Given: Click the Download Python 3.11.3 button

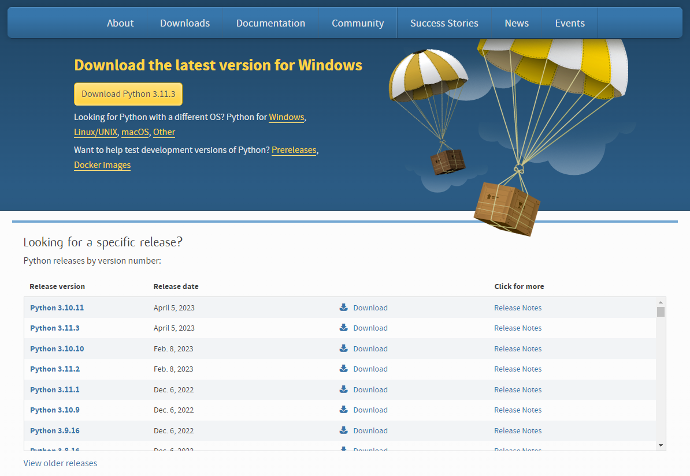Looking at the screenshot, I should [128, 94].
